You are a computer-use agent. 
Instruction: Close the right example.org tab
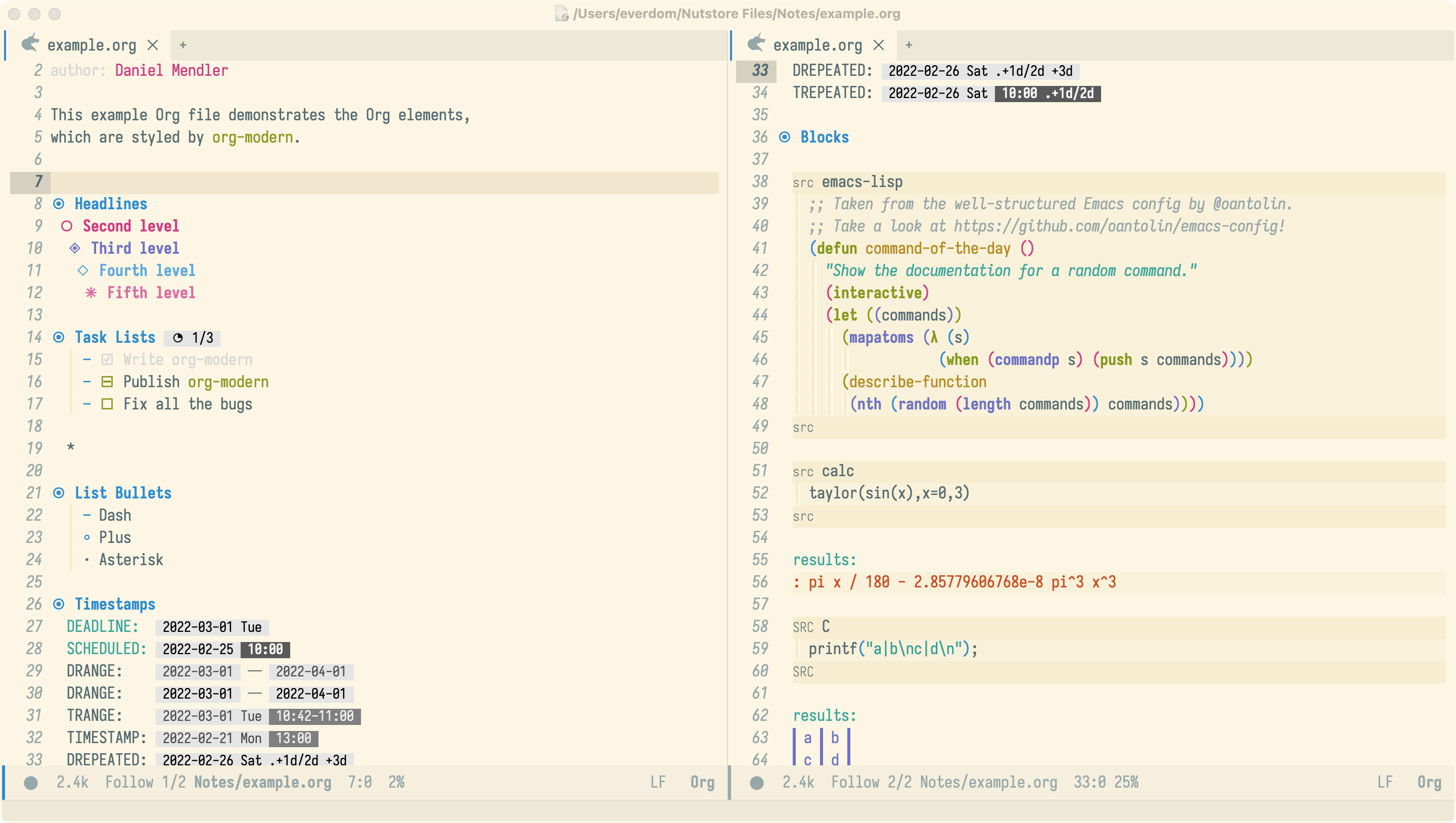878,45
